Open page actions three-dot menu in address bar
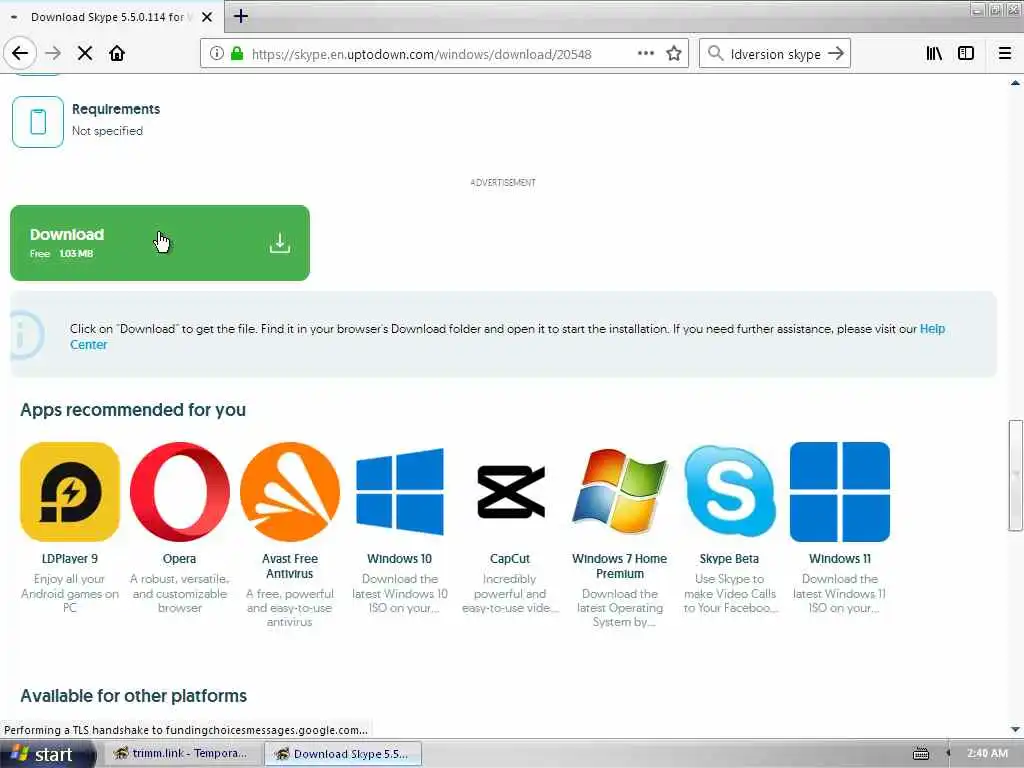The image size is (1024, 768). coord(645,54)
